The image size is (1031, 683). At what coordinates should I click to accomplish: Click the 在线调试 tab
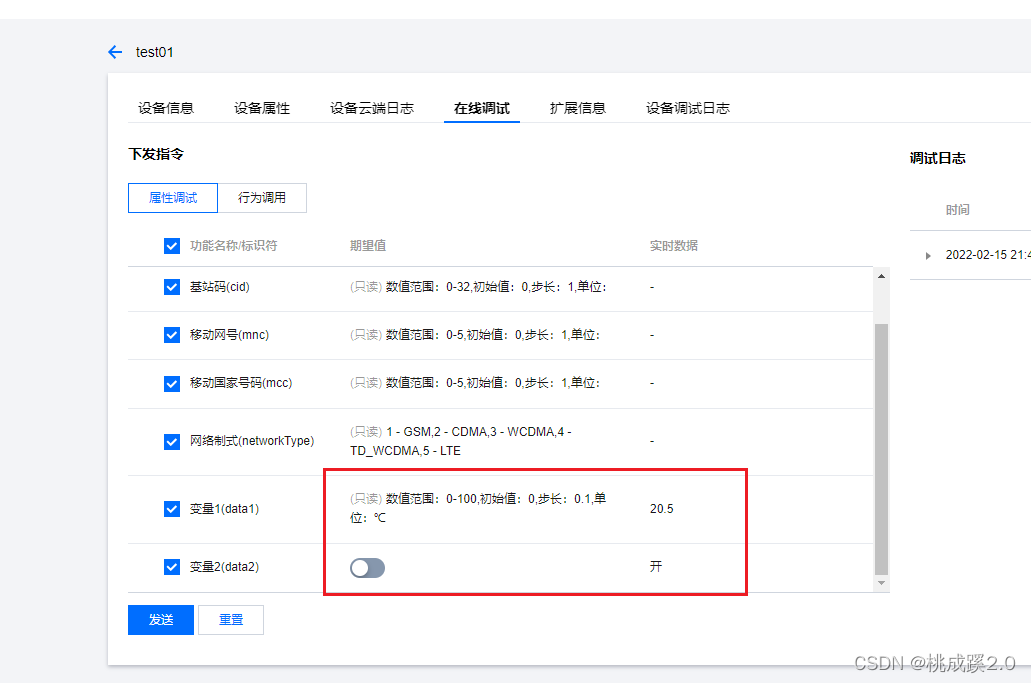click(481, 107)
